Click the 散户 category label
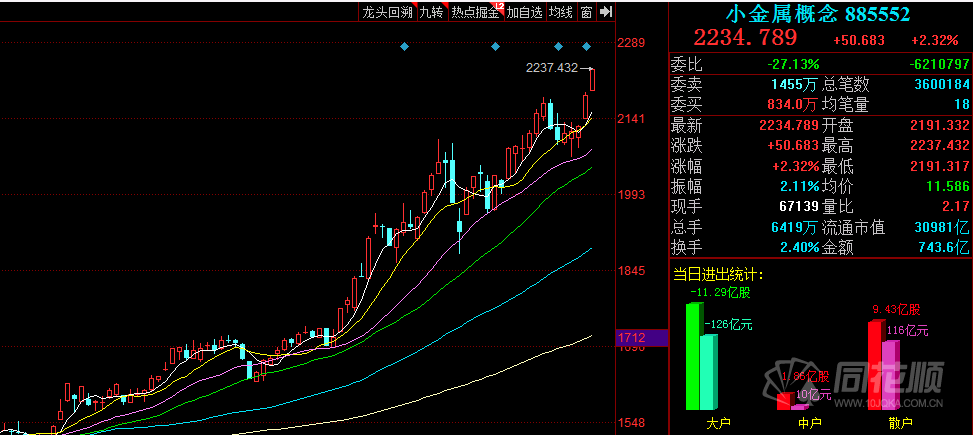Viewport: 973px width, 435px height. (900, 423)
